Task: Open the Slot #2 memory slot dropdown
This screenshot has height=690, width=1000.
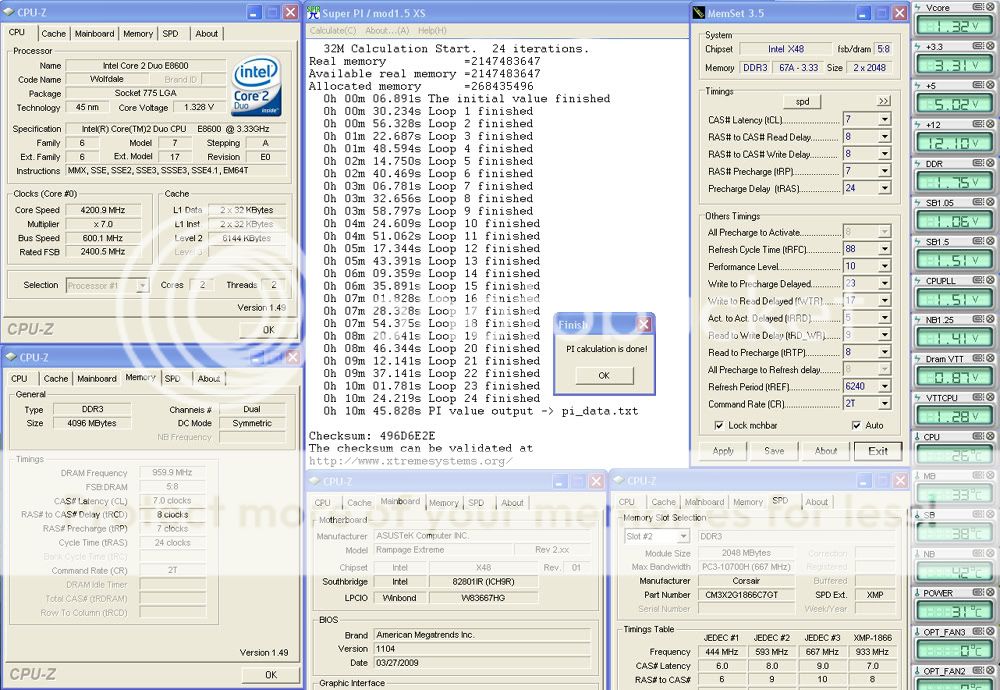Action: [x=683, y=536]
